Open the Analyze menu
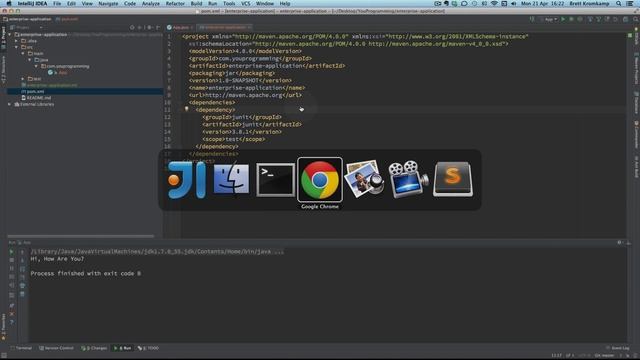 [x=151, y=3]
